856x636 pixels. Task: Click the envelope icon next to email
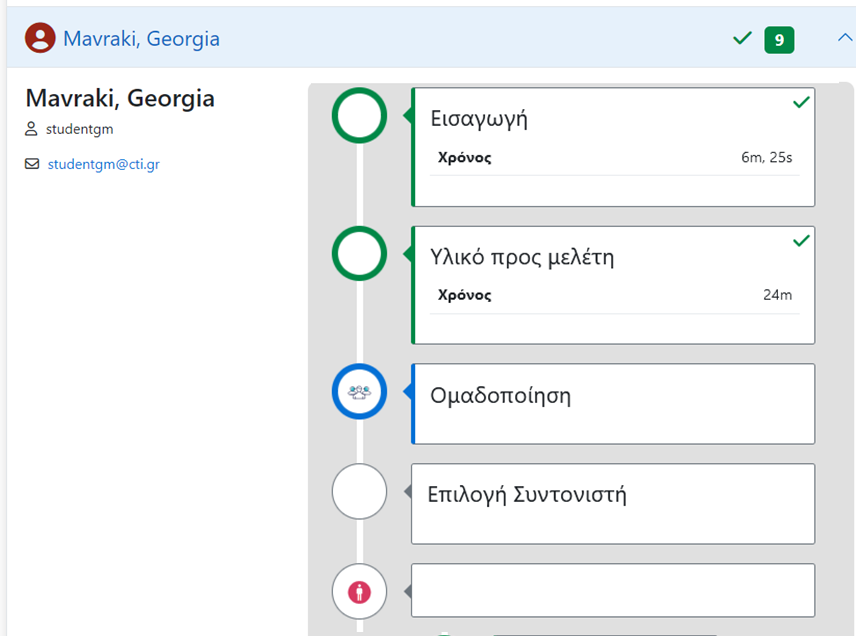32,164
